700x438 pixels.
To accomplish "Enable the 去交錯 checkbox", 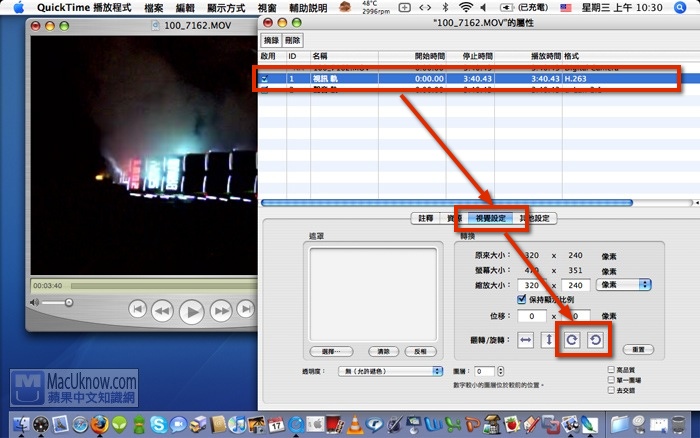I will coord(611,390).
